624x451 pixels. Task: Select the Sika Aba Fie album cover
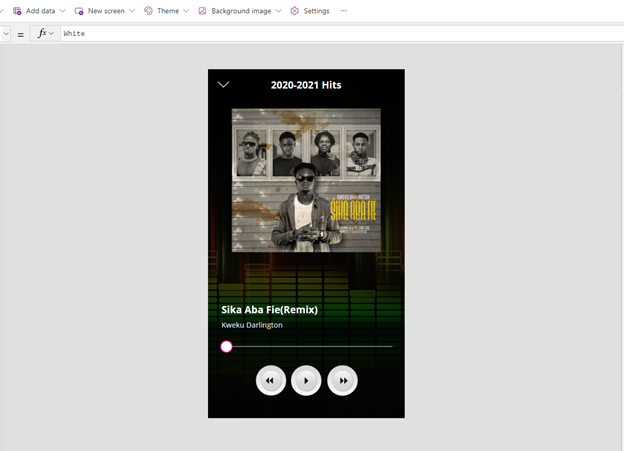pyautogui.click(x=306, y=180)
